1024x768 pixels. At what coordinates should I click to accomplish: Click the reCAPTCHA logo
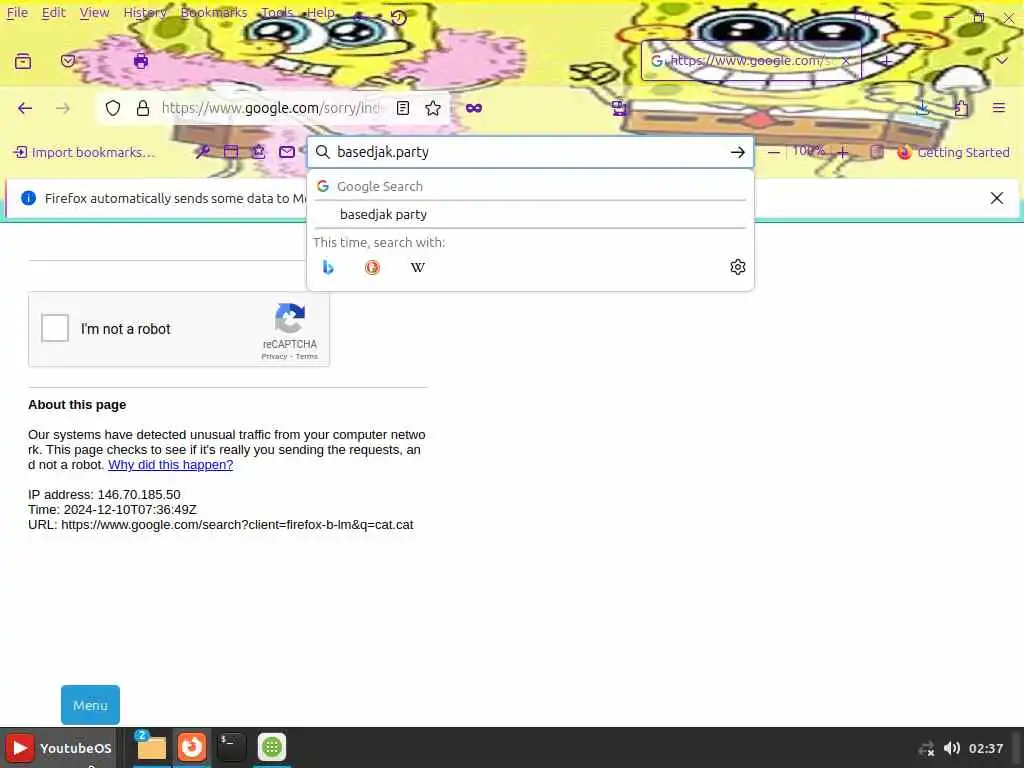pyautogui.click(x=290, y=318)
